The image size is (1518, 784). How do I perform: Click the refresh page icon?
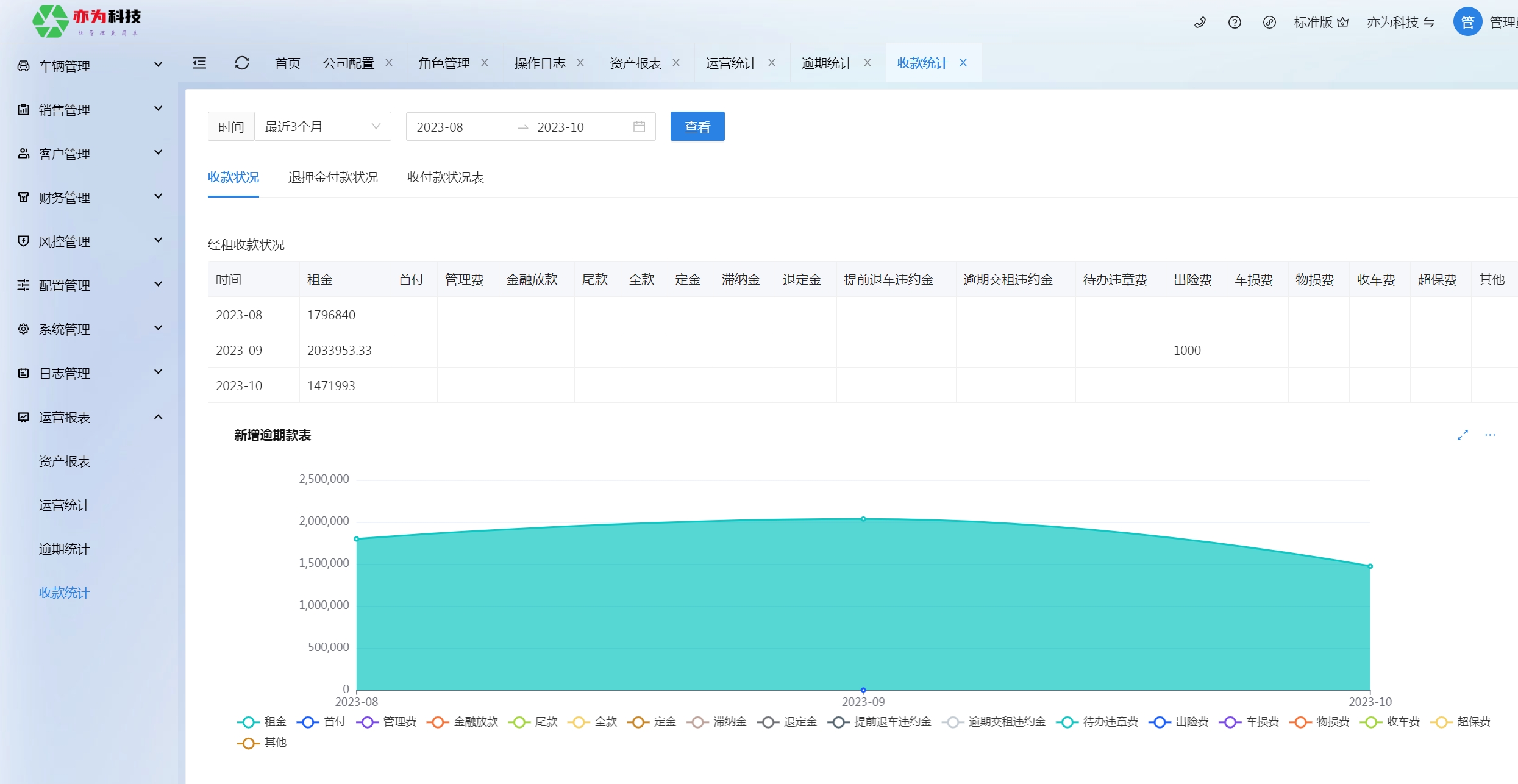[242, 63]
